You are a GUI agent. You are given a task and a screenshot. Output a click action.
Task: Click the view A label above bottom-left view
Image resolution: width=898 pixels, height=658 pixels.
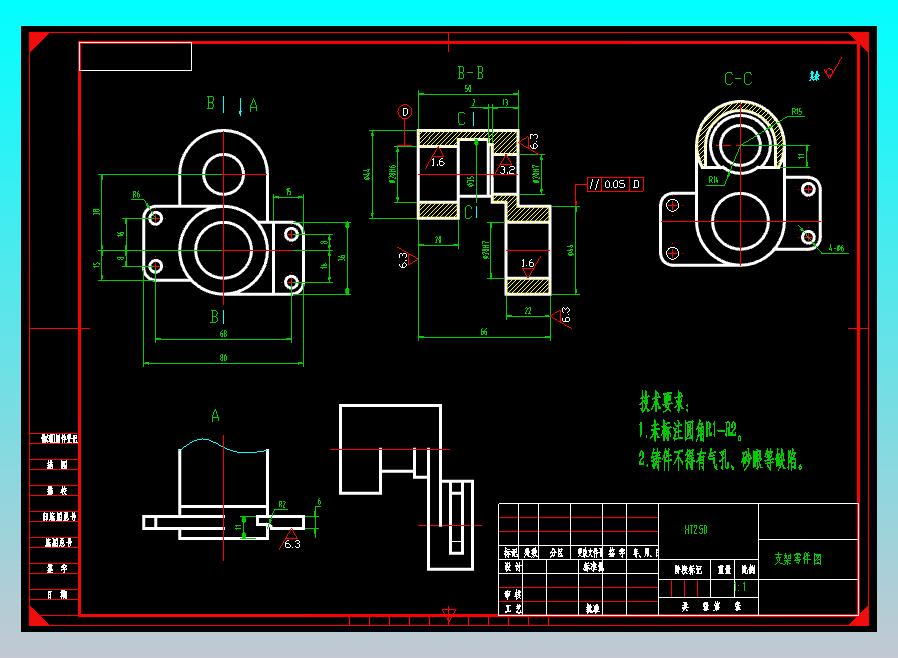(x=215, y=416)
